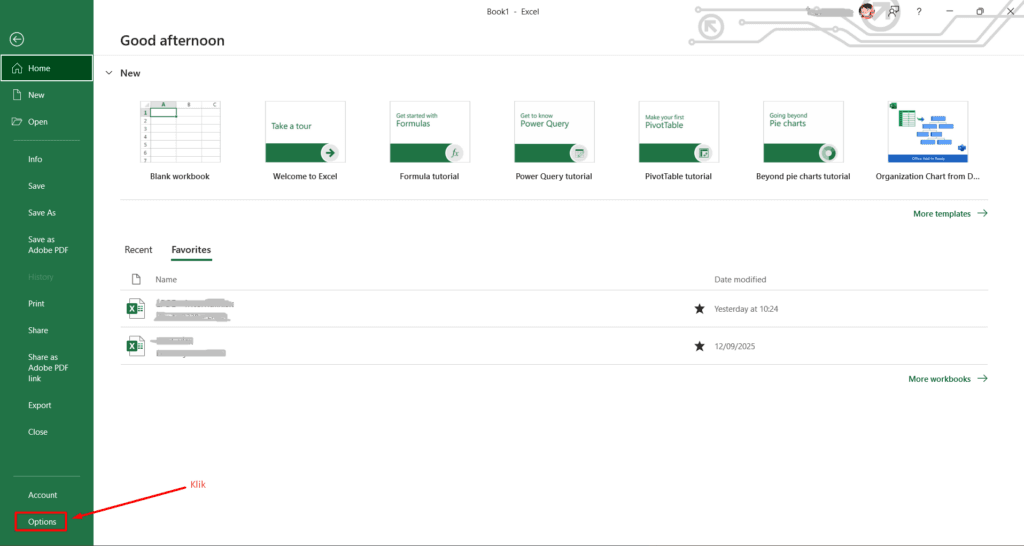Click the New document icon in sidebar

tap(16, 95)
